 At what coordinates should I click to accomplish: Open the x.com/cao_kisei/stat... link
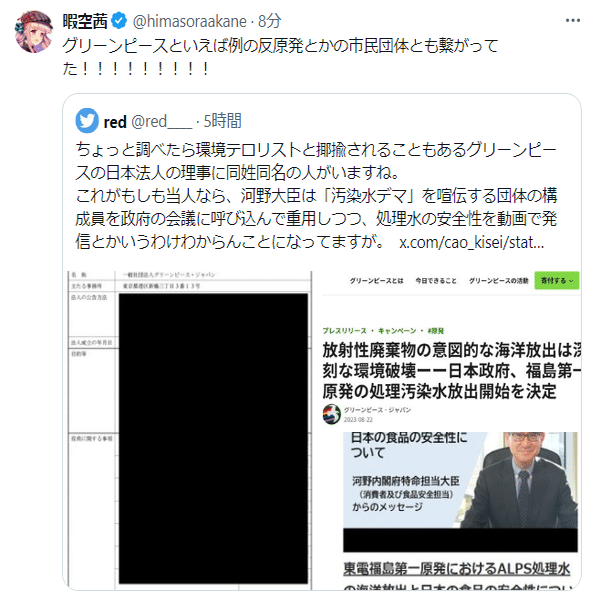472,242
